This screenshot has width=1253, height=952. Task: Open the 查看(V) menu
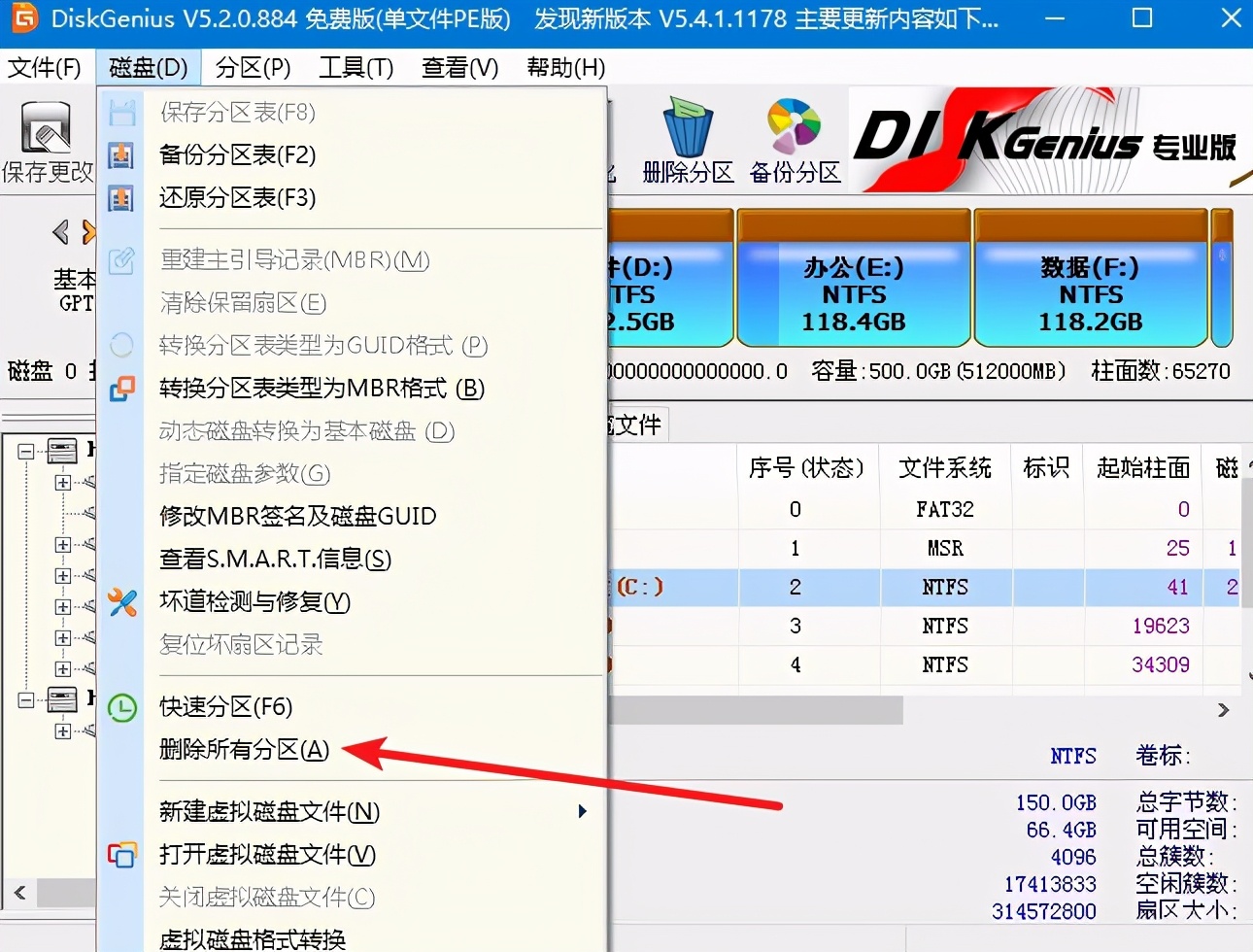click(458, 67)
